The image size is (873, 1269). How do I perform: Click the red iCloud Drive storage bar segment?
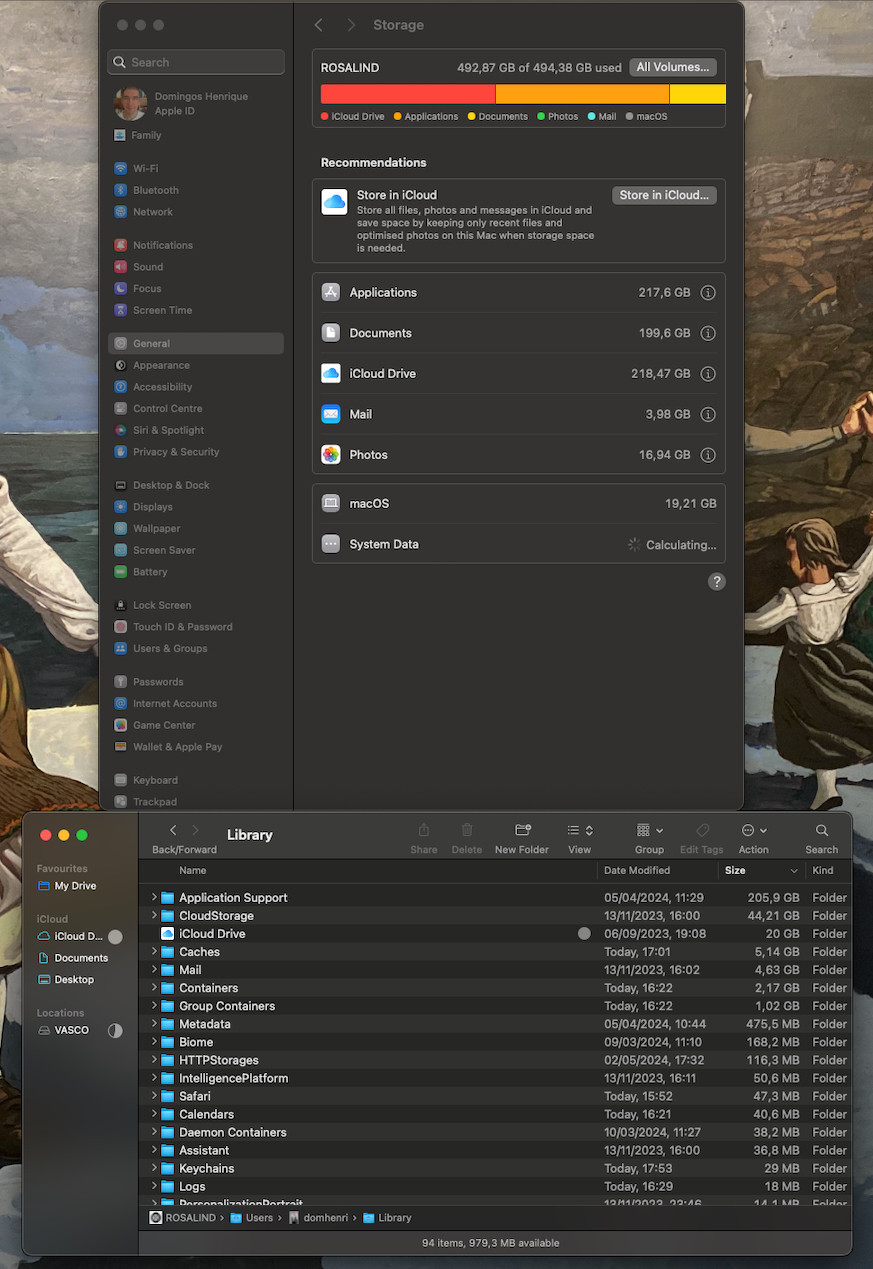[x=407, y=94]
